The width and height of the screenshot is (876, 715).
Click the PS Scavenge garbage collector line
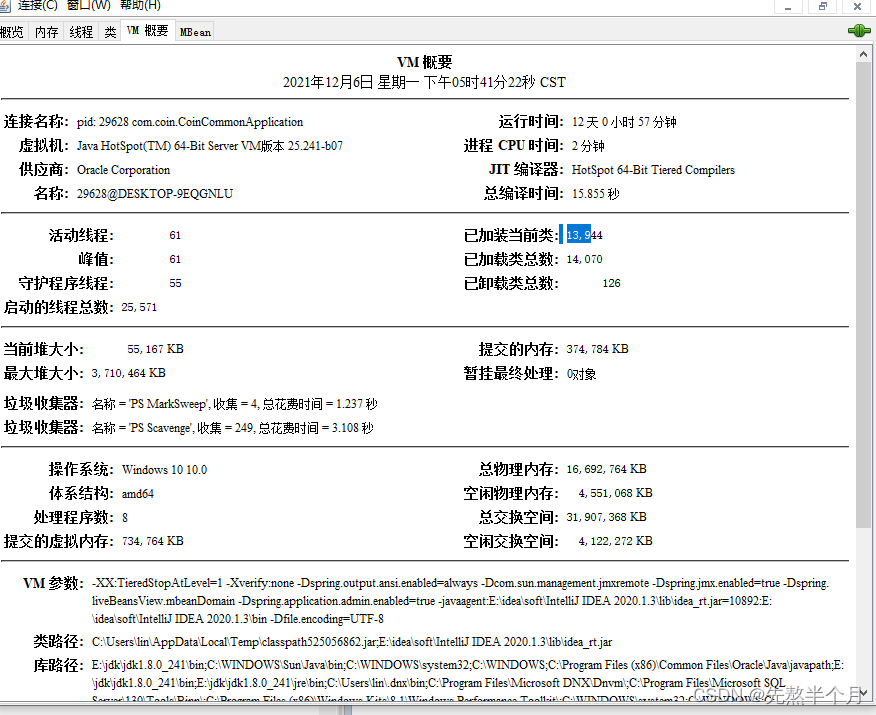tap(232, 428)
